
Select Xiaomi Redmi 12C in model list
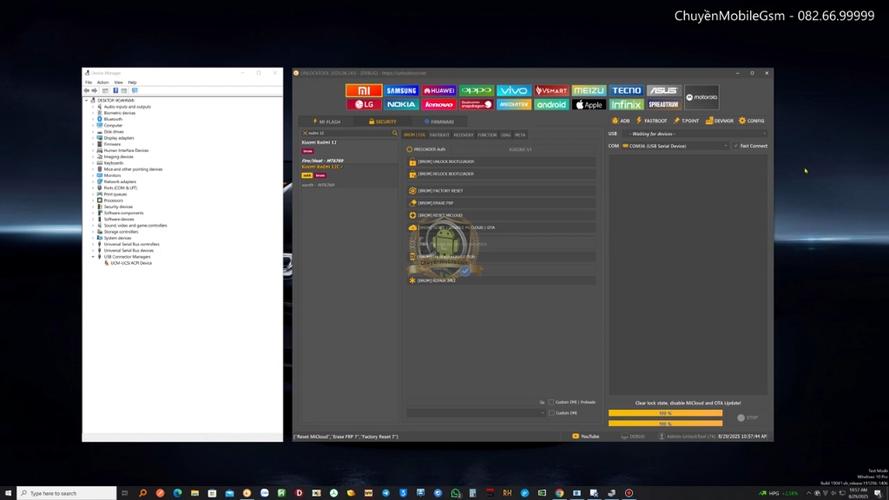coord(321,167)
